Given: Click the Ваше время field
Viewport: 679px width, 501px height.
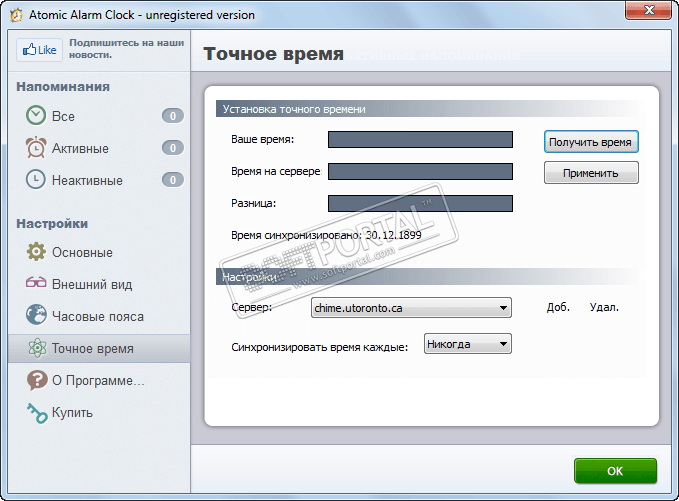Looking at the screenshot, I should [x=420, y=139].
